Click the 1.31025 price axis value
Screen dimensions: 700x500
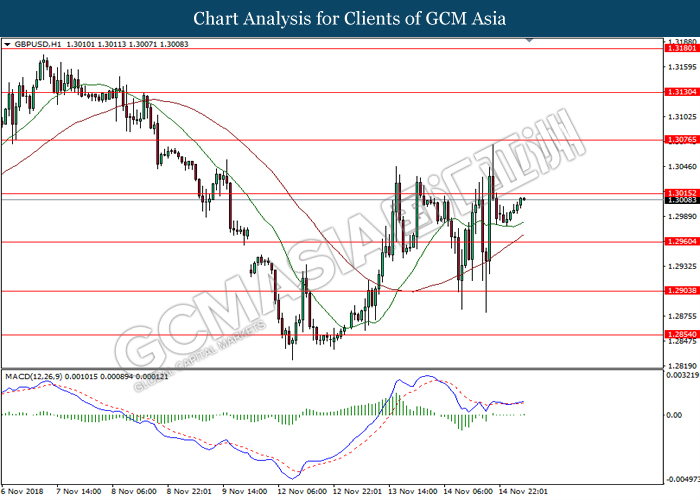(x=682, y=117)
